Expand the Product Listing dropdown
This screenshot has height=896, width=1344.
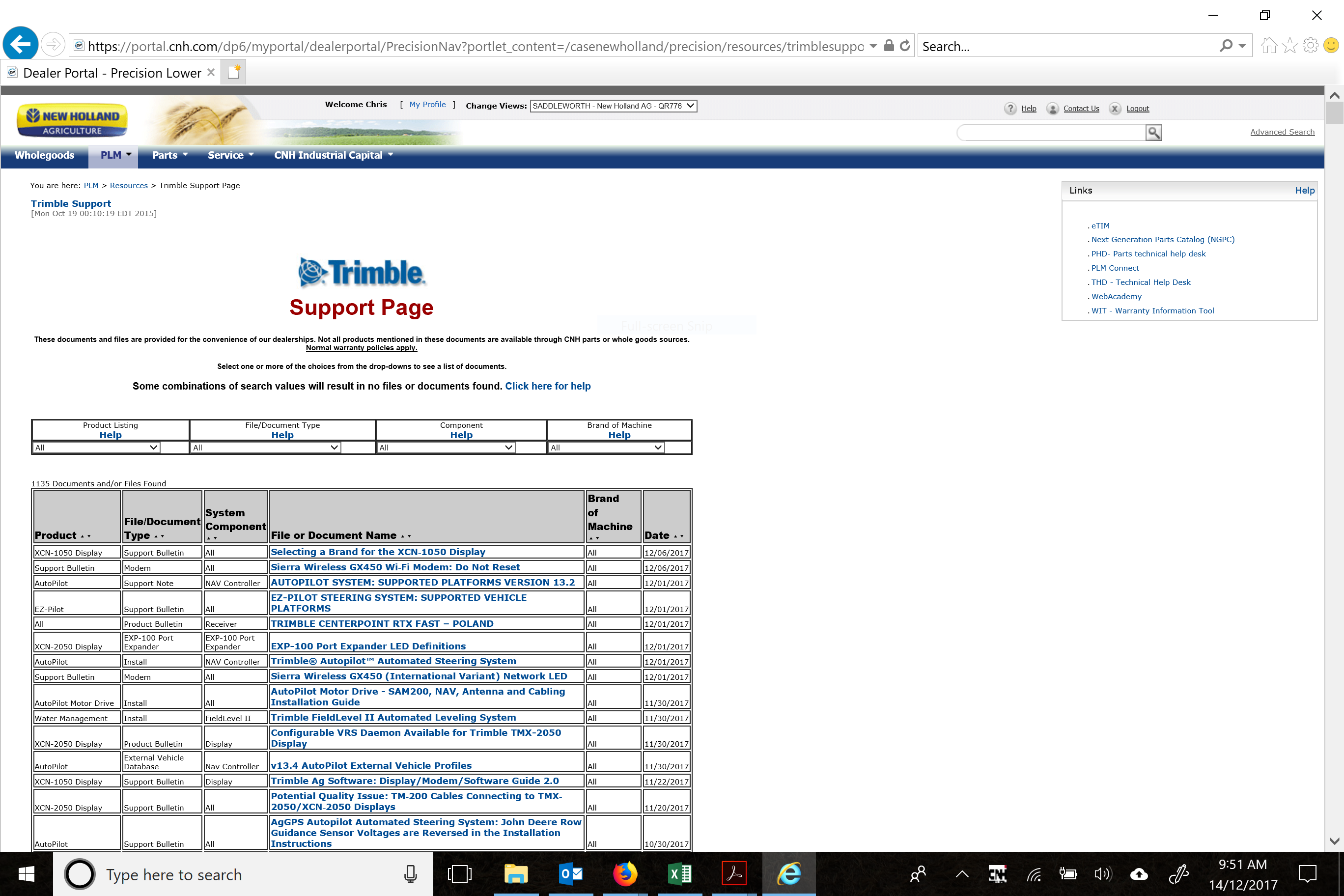(x=96, y=448)
